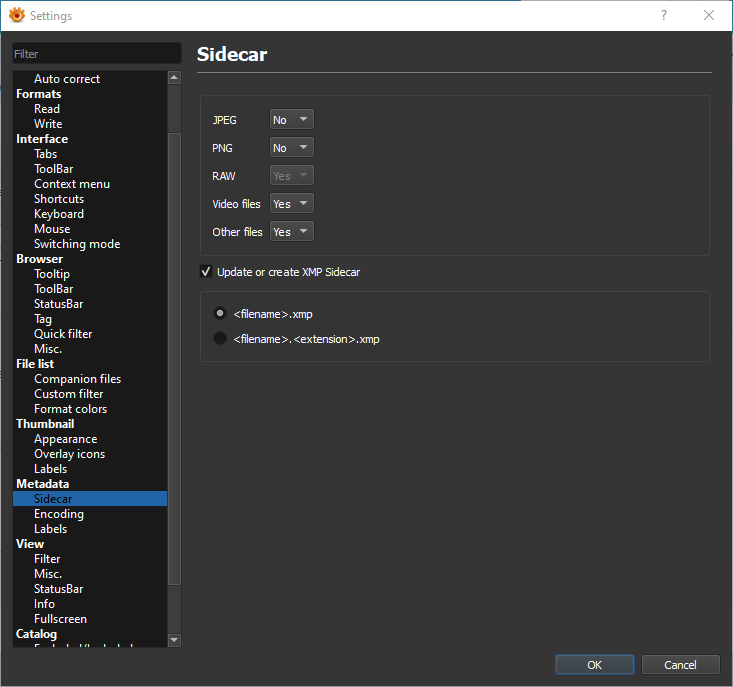Open the Shortcuts settings page

59,199
